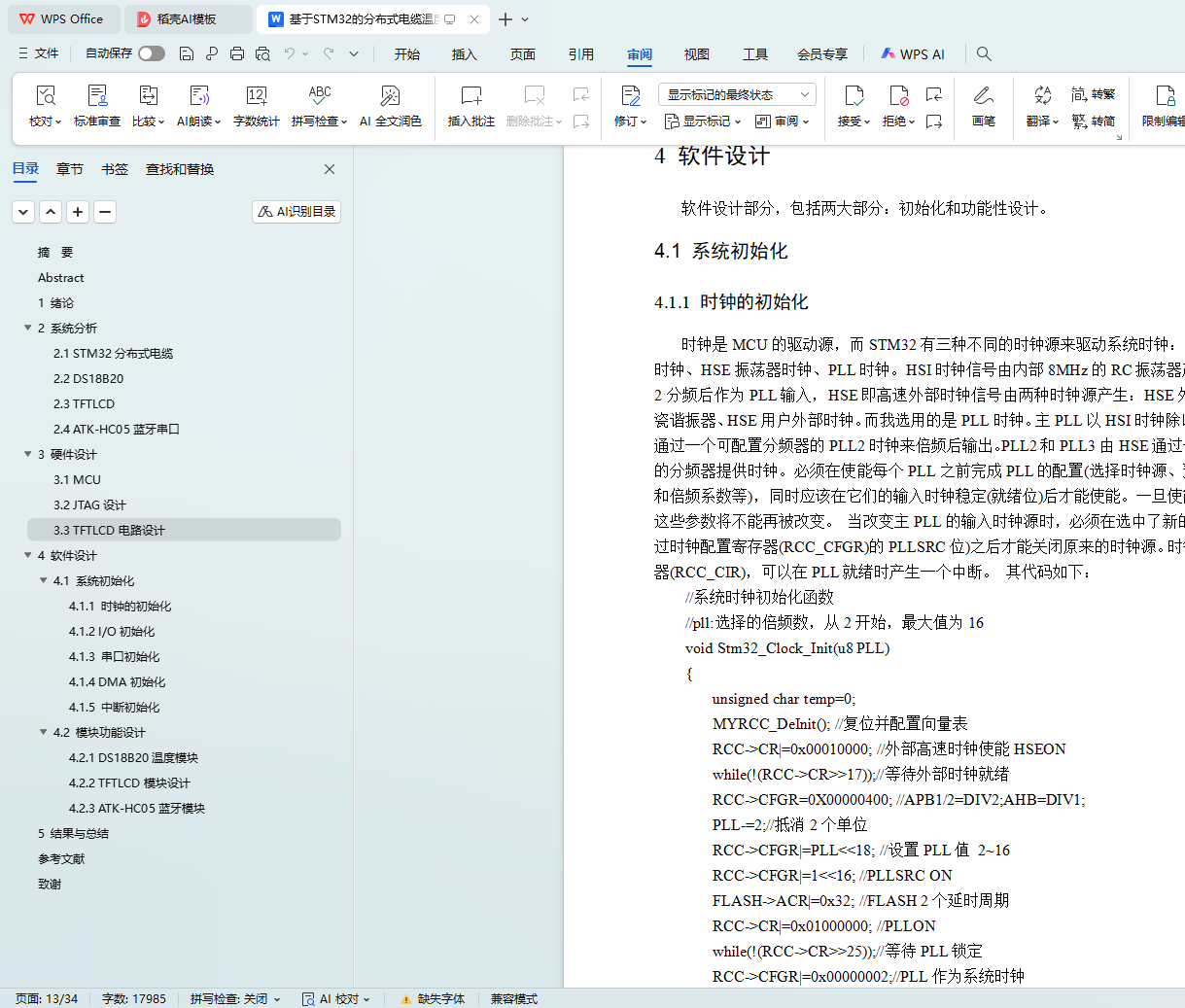Open the 显示标记的最终状态 dropdown
The width and height of the screenshot is (1185, 1008).
pos(736,94)
